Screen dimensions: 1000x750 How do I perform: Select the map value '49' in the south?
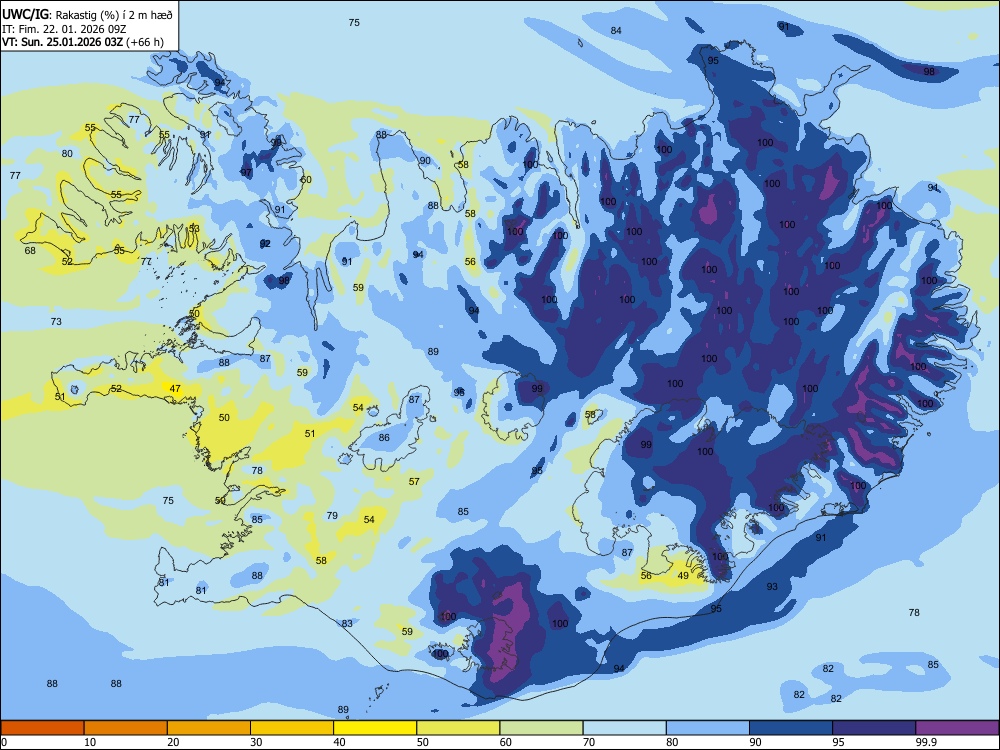(683, 575)
